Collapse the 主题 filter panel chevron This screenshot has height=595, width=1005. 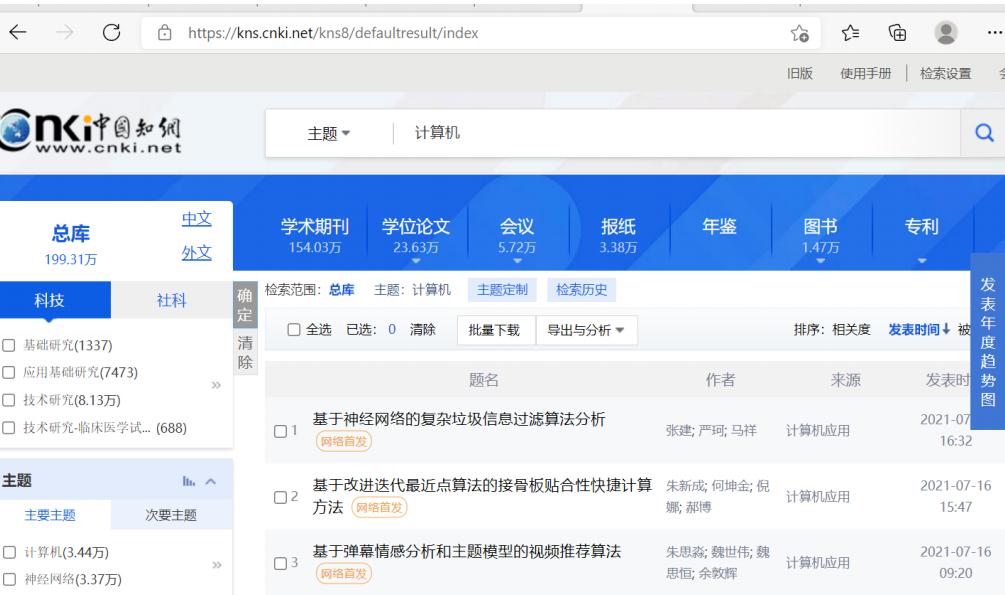coord(211,481)
